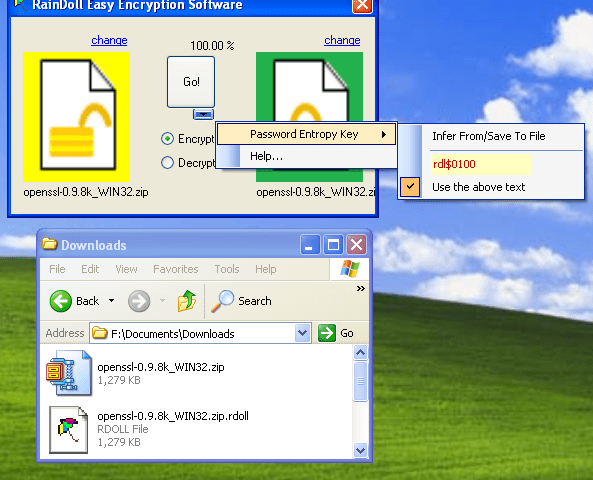Click the file list scrollbar thumb

[360, 381]
